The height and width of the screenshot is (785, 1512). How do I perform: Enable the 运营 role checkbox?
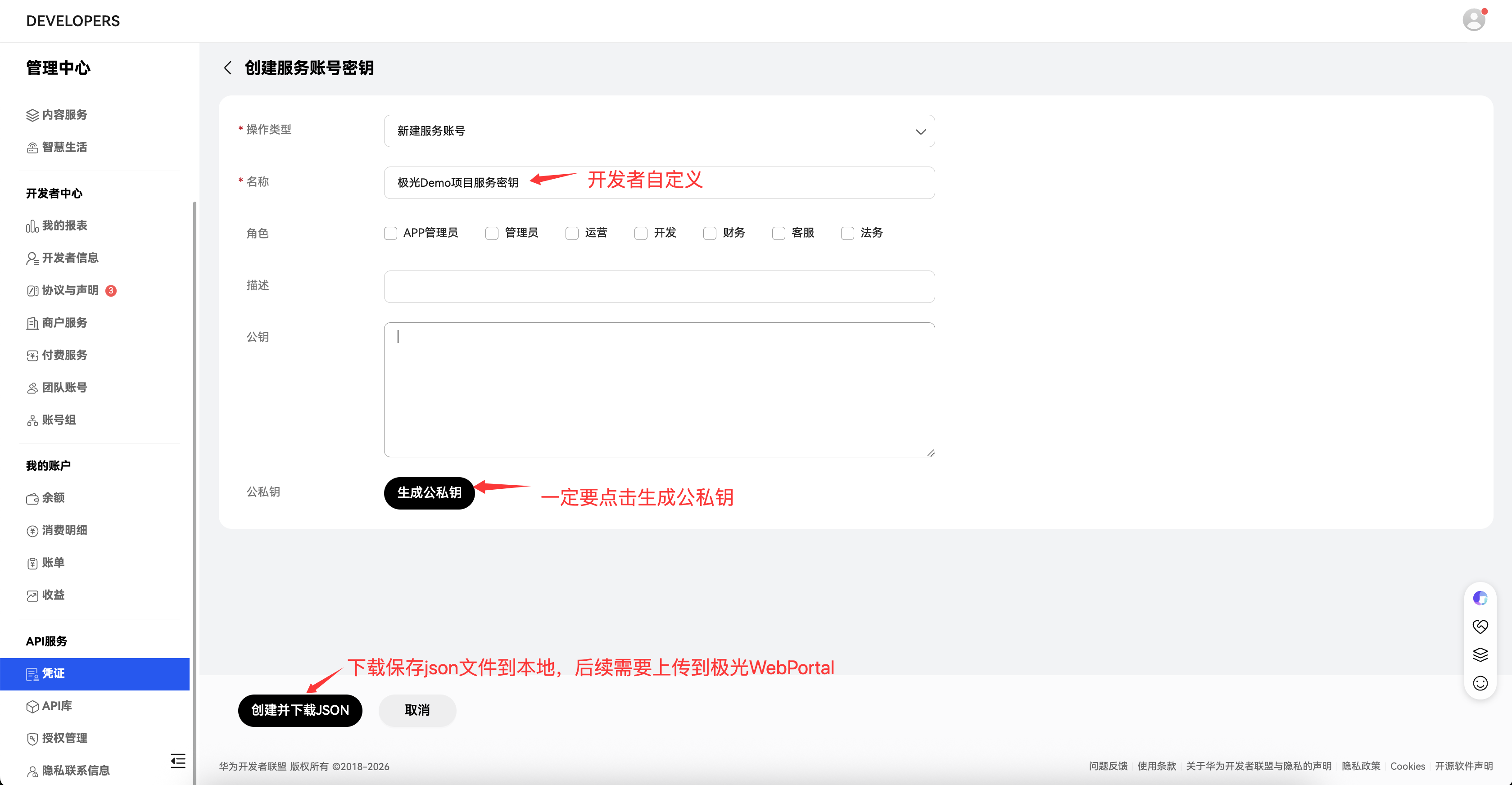click(572, 234)
